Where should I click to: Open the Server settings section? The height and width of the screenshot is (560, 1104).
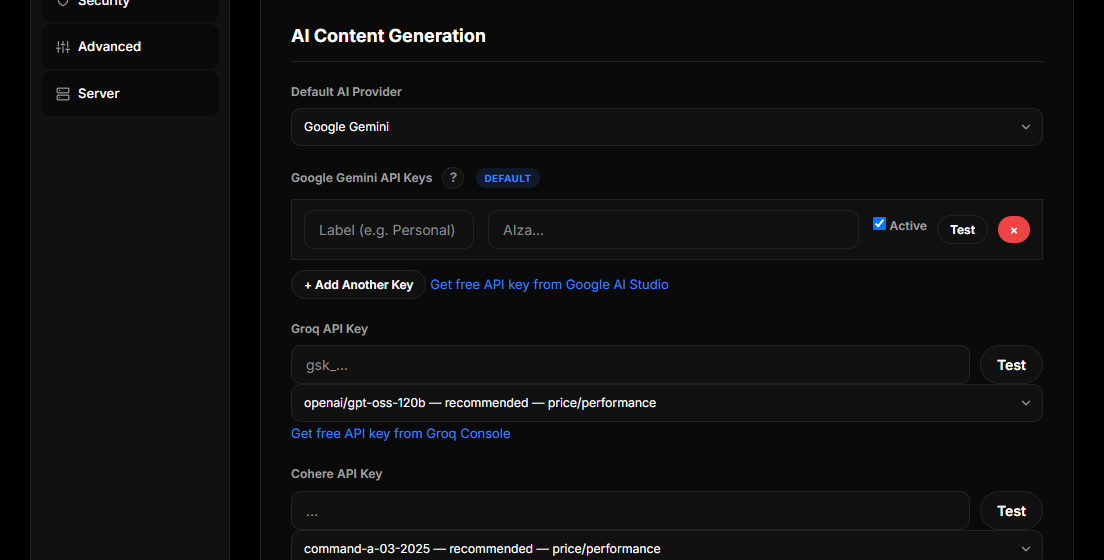click(x=130, y=94)
